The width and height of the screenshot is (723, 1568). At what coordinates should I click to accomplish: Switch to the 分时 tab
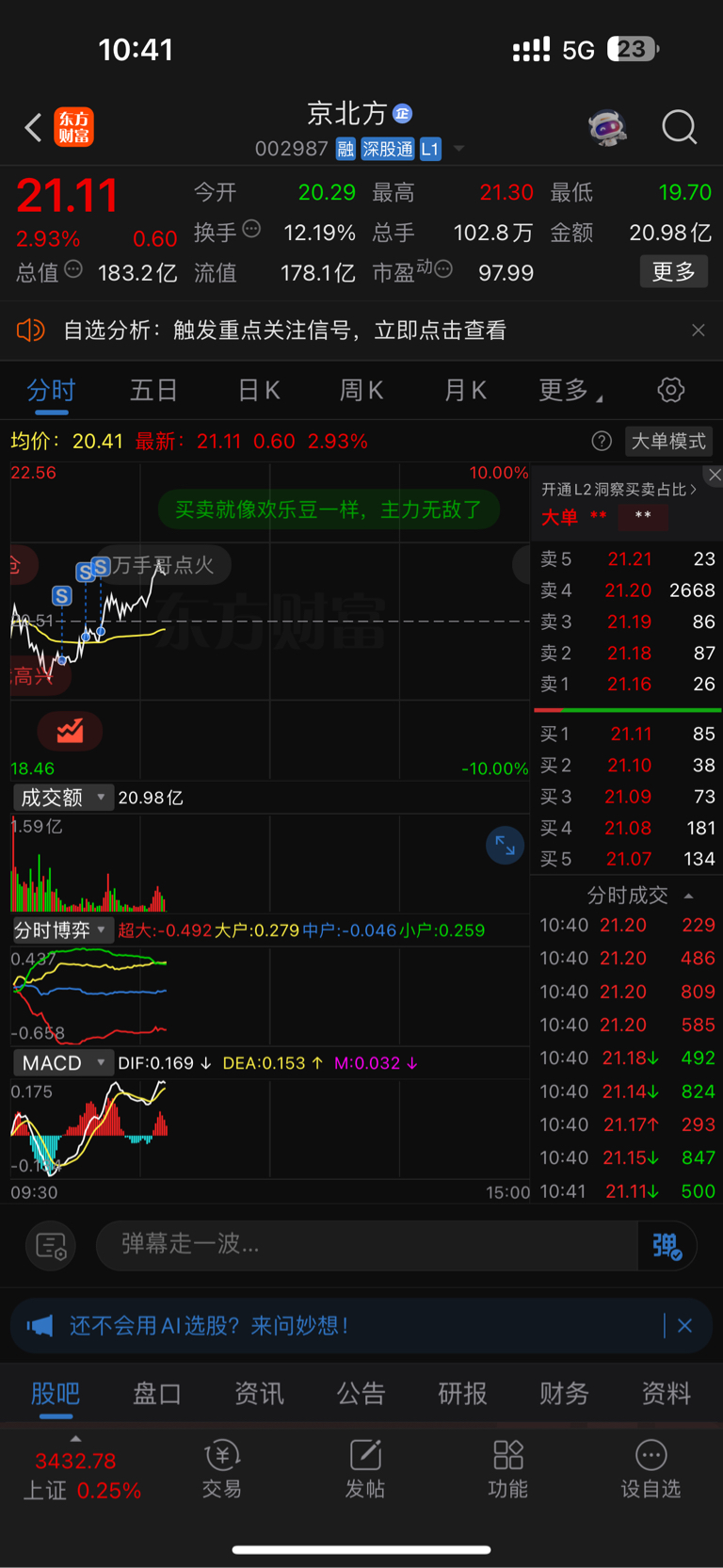click(51, 391)
